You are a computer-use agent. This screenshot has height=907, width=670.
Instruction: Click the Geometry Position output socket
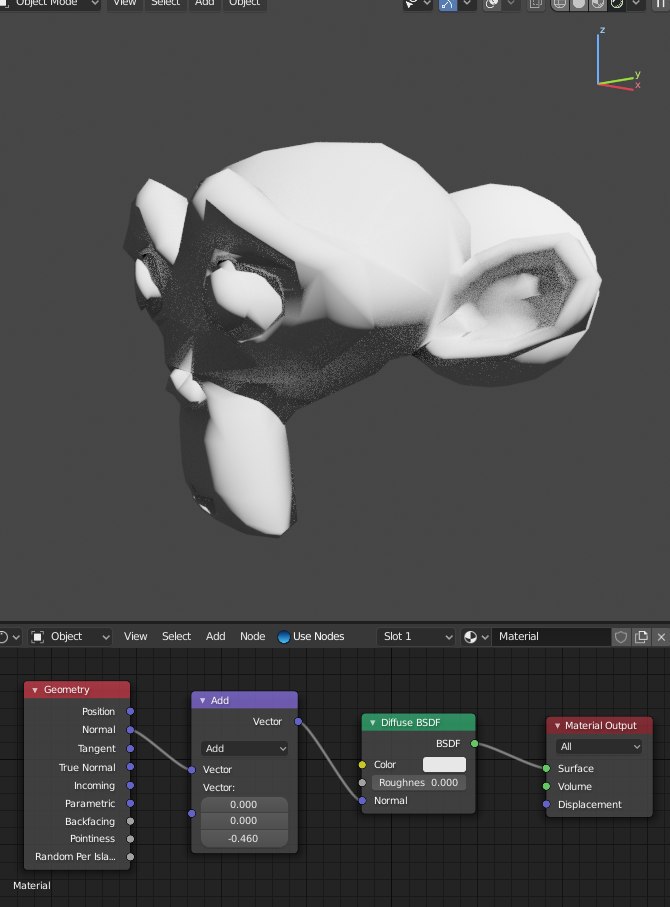tap(130, 711)
